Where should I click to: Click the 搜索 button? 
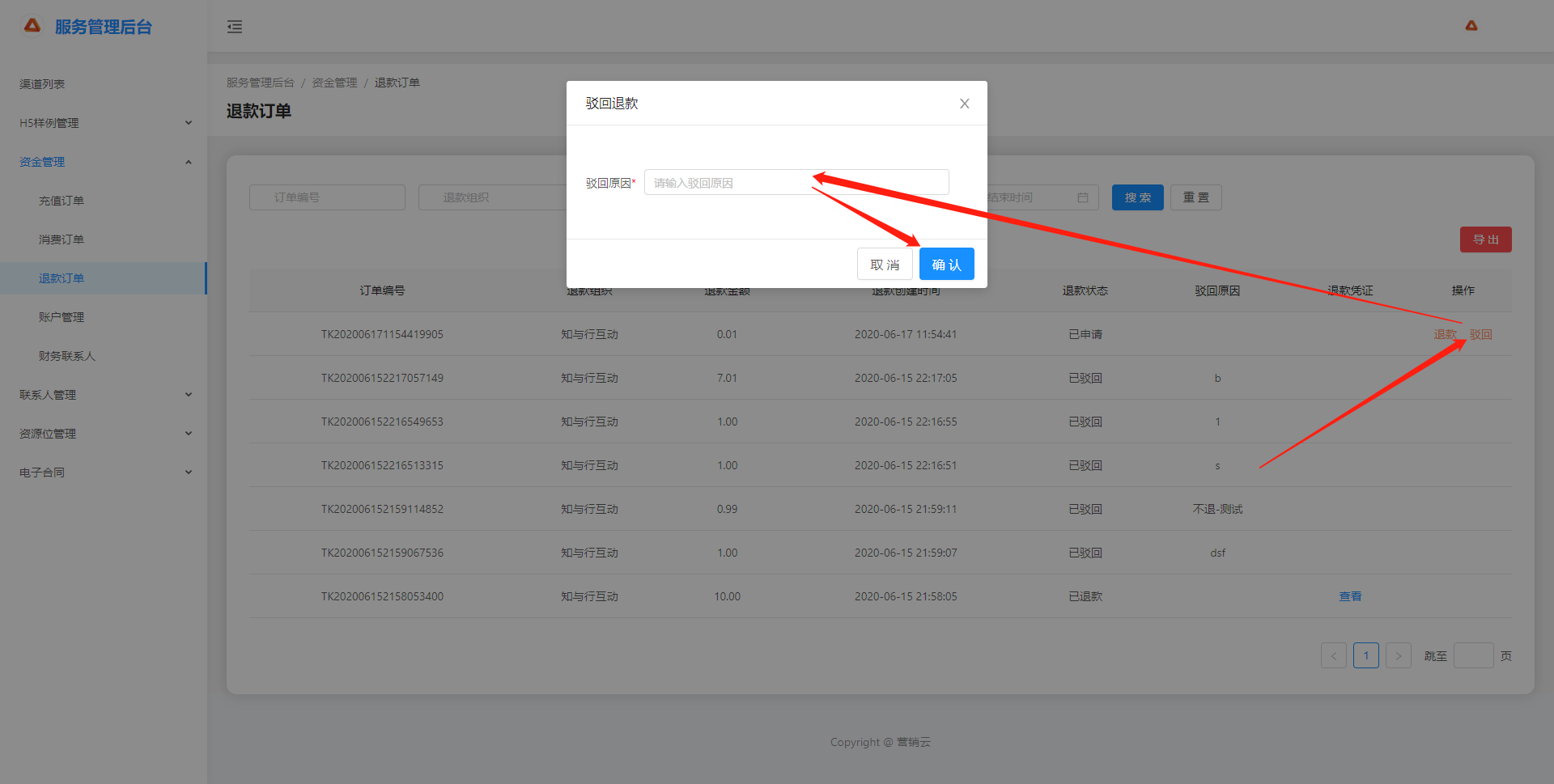click(1137, 197)
